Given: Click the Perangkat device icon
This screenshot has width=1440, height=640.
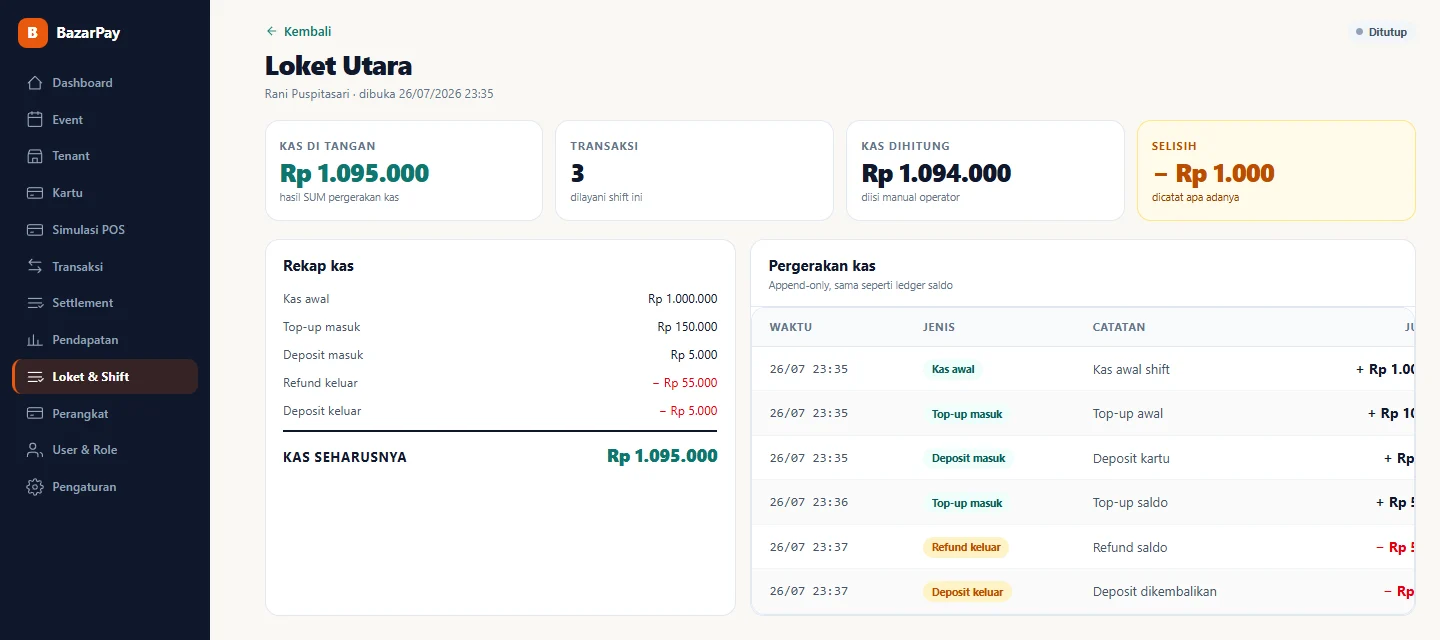Looking at the screenshot, I should 35,414.
